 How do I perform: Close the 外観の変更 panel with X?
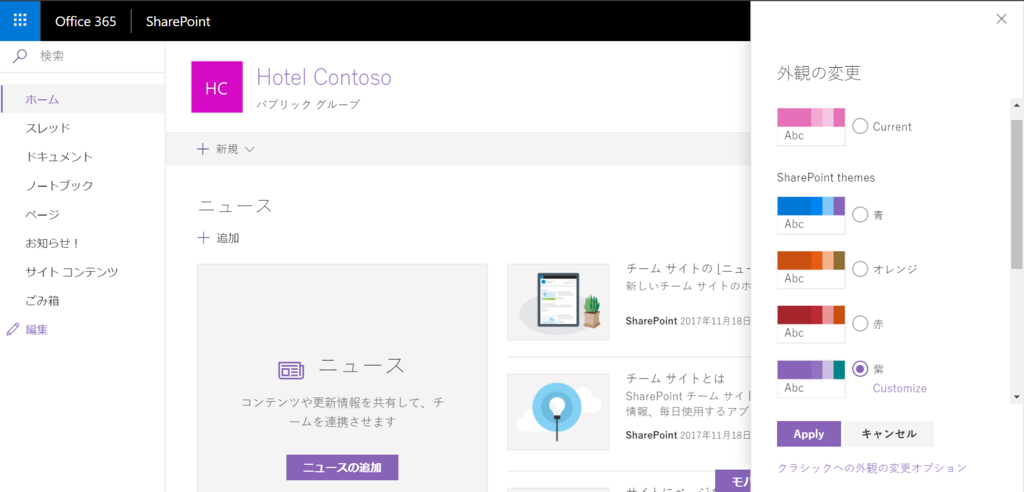coord(1001,19)
